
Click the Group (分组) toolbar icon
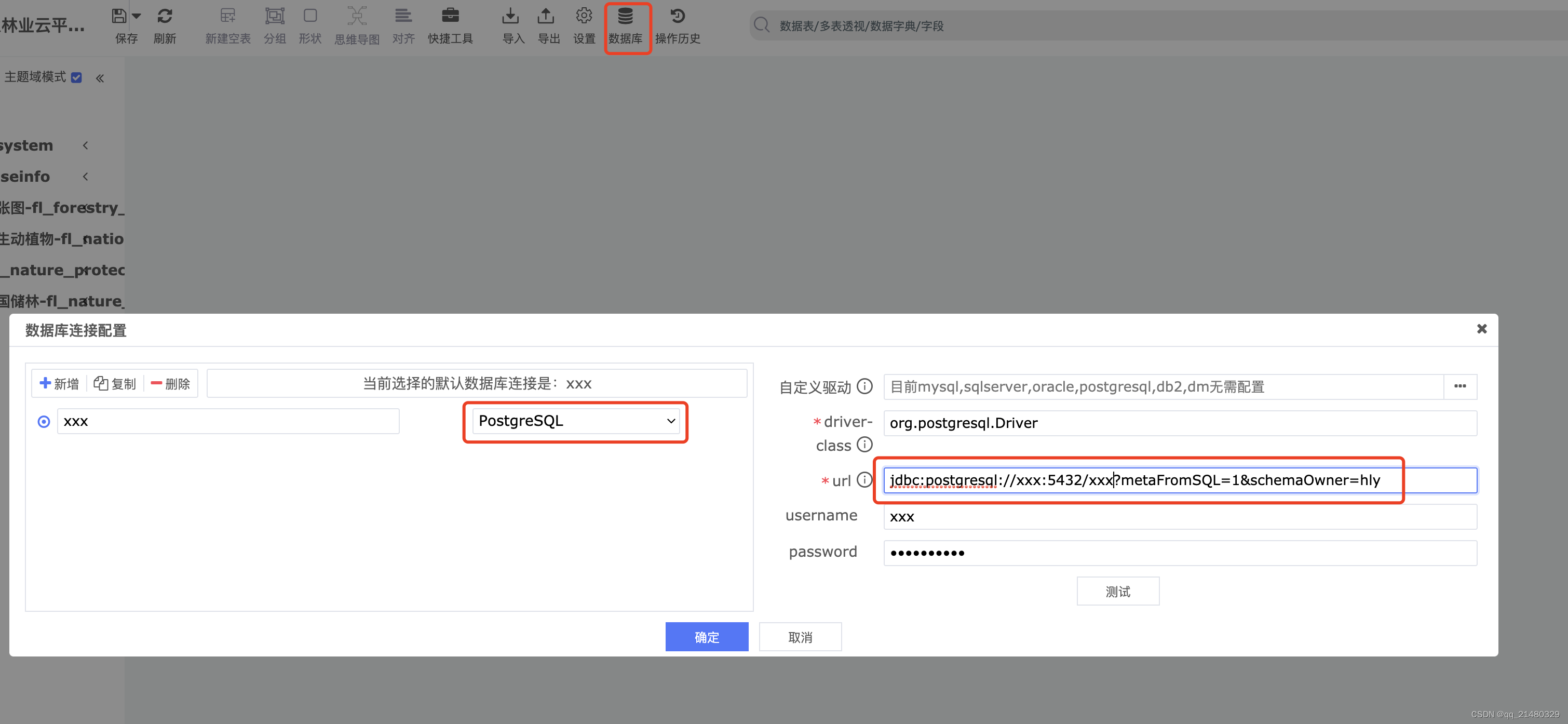(x=275, y=16)
